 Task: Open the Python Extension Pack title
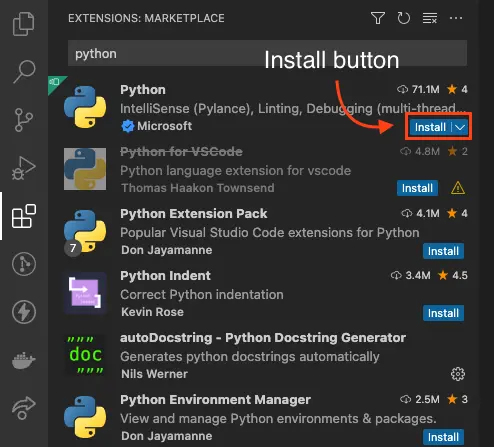tap(194, 214)
